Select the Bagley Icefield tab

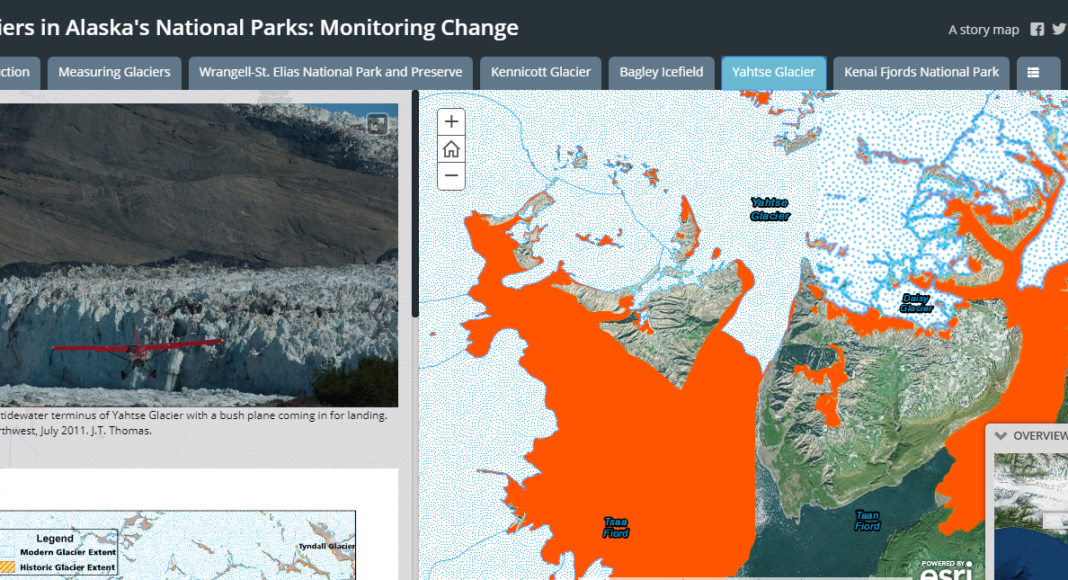[661, 72]
